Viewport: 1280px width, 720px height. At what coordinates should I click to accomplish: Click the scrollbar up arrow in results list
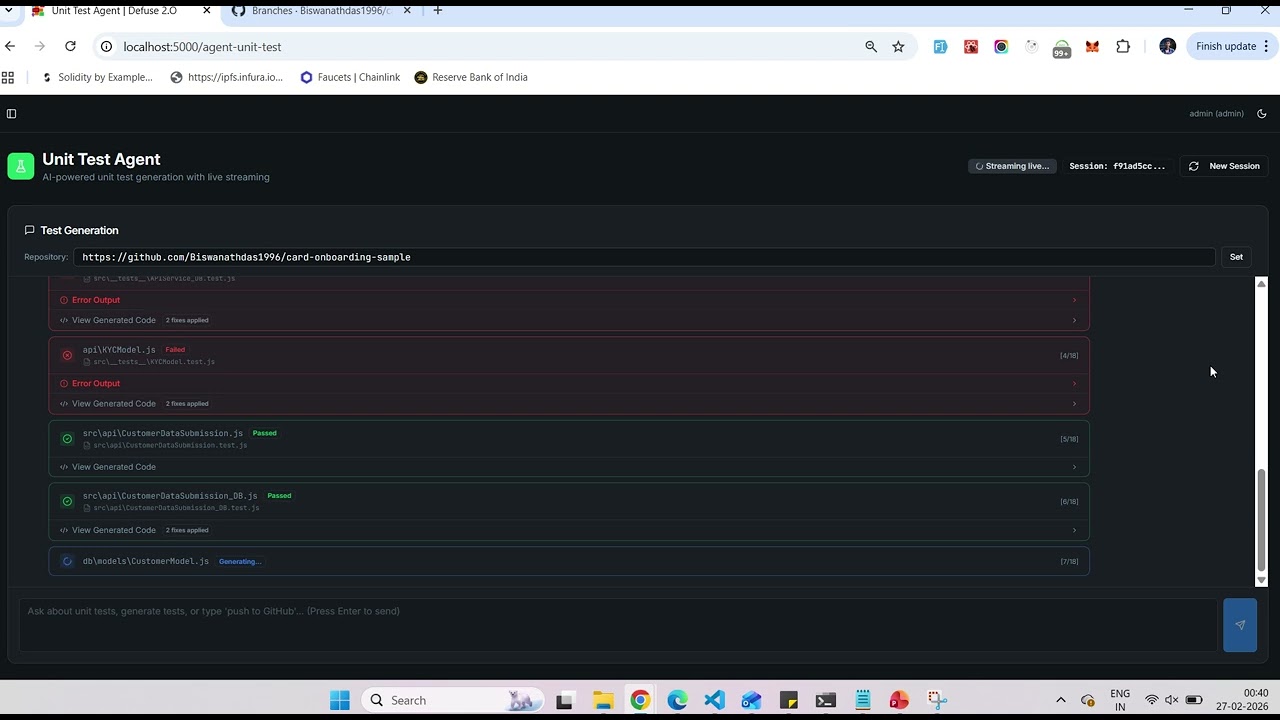coord(1261,284)
